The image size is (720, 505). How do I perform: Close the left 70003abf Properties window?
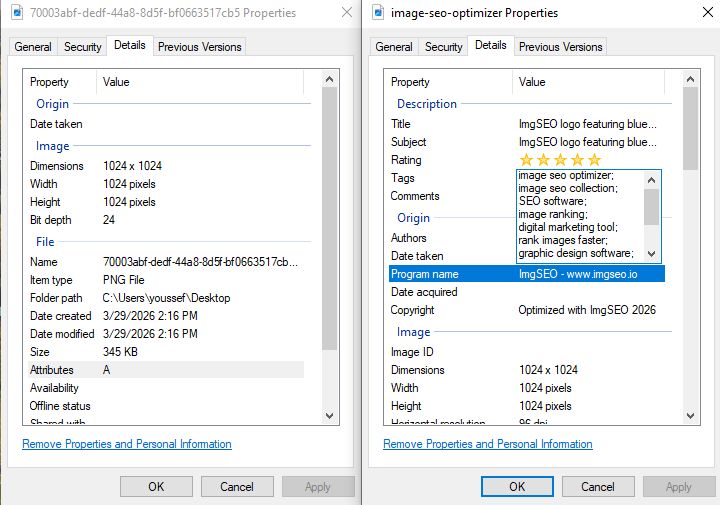(347, 12)
